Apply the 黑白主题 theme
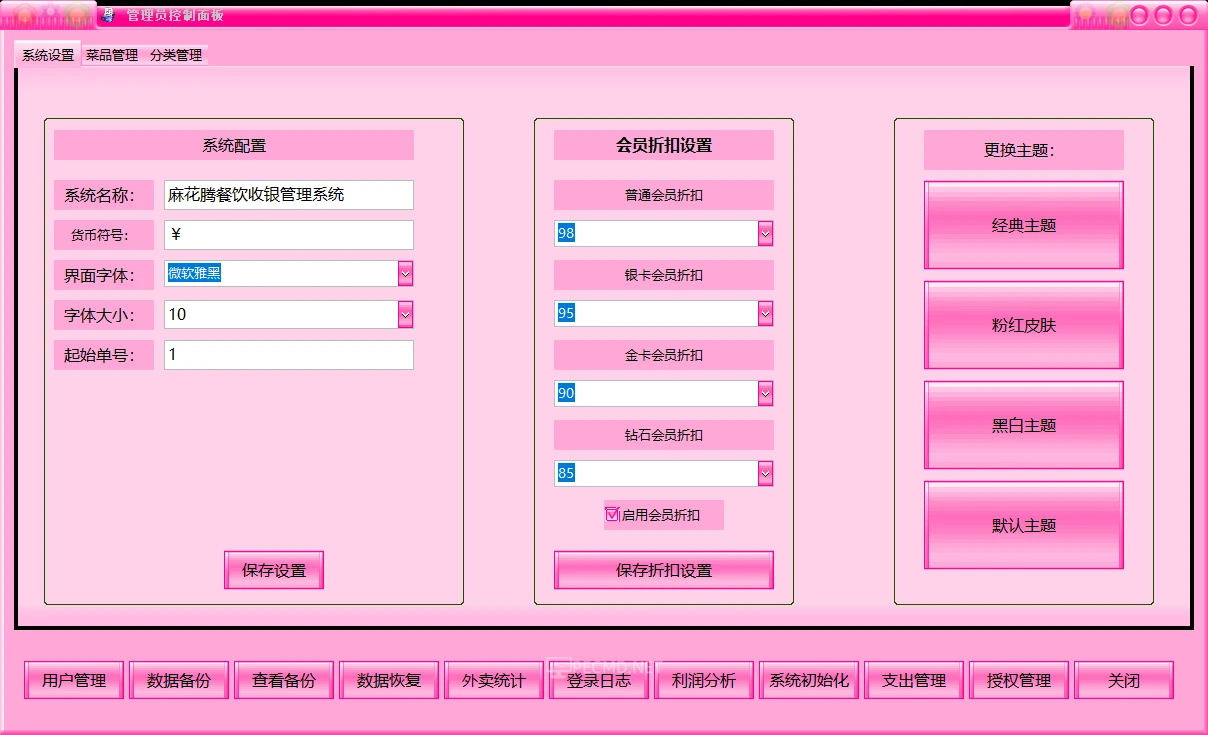Screen dimensions: 1208x735 (x=1023, y=425)
